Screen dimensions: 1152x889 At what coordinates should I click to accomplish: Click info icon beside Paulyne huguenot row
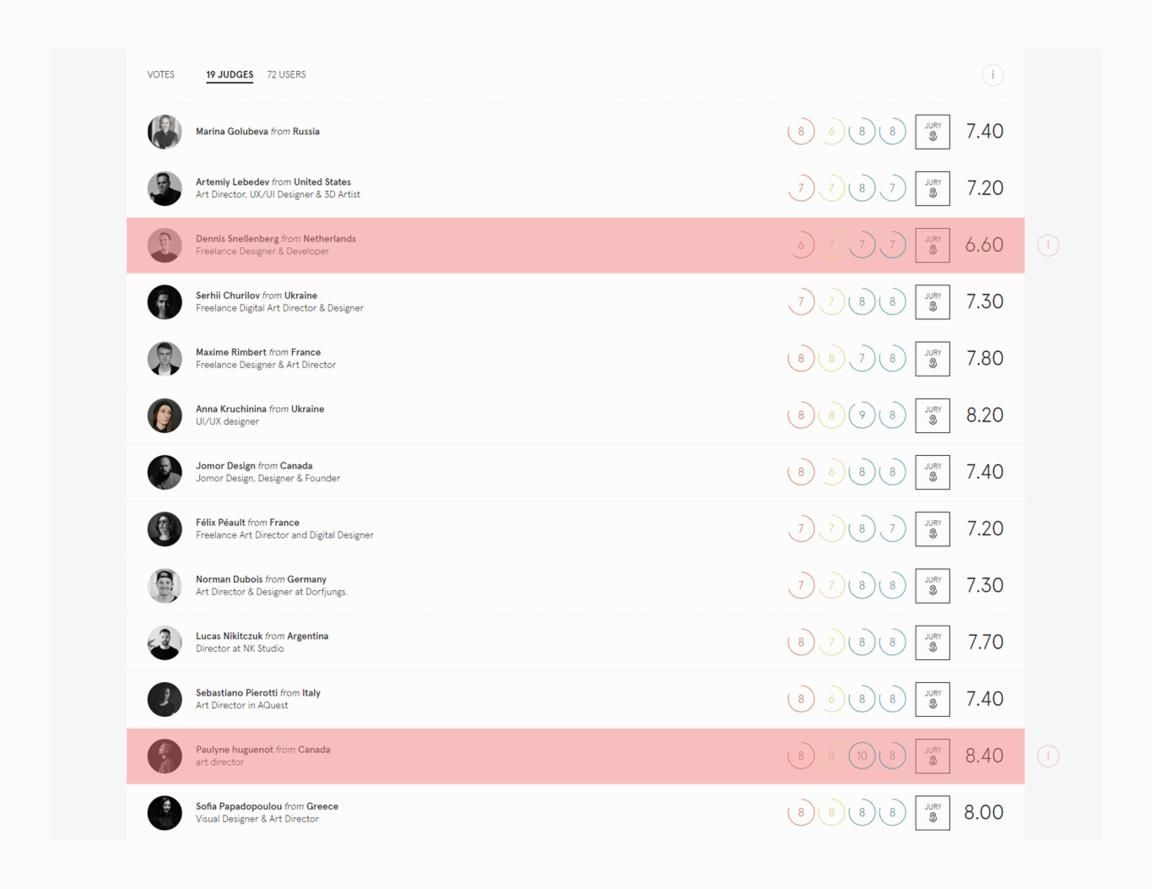pyautogui.click(x=1048, y=756)
